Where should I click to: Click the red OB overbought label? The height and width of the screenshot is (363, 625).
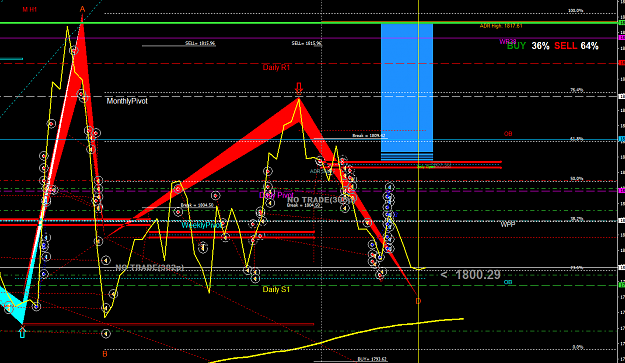[x=508, y=134]
